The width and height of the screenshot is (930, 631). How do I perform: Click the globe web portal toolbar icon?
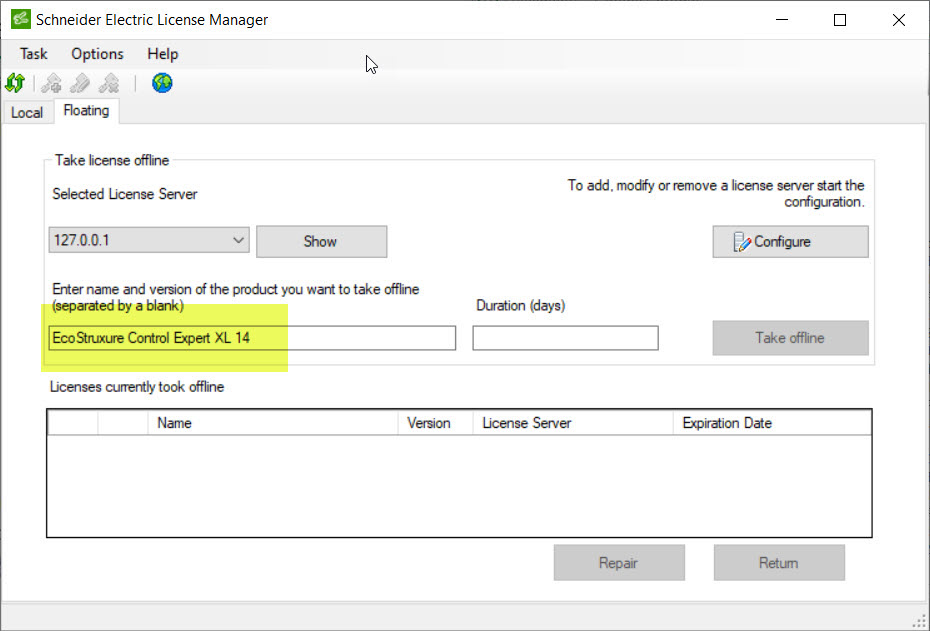tap(162, 83)
